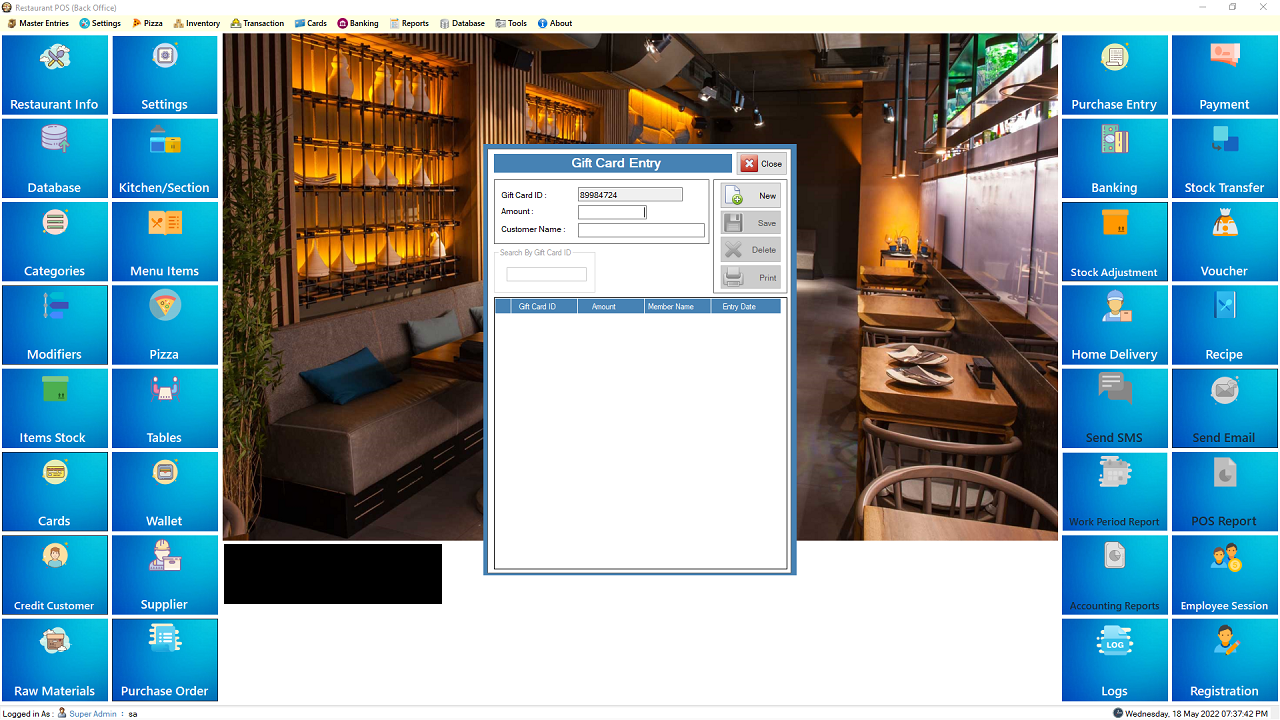Close the Gift Card Entry dialog
Viewport: 1280px width, 720px height.
coord(762,164)
